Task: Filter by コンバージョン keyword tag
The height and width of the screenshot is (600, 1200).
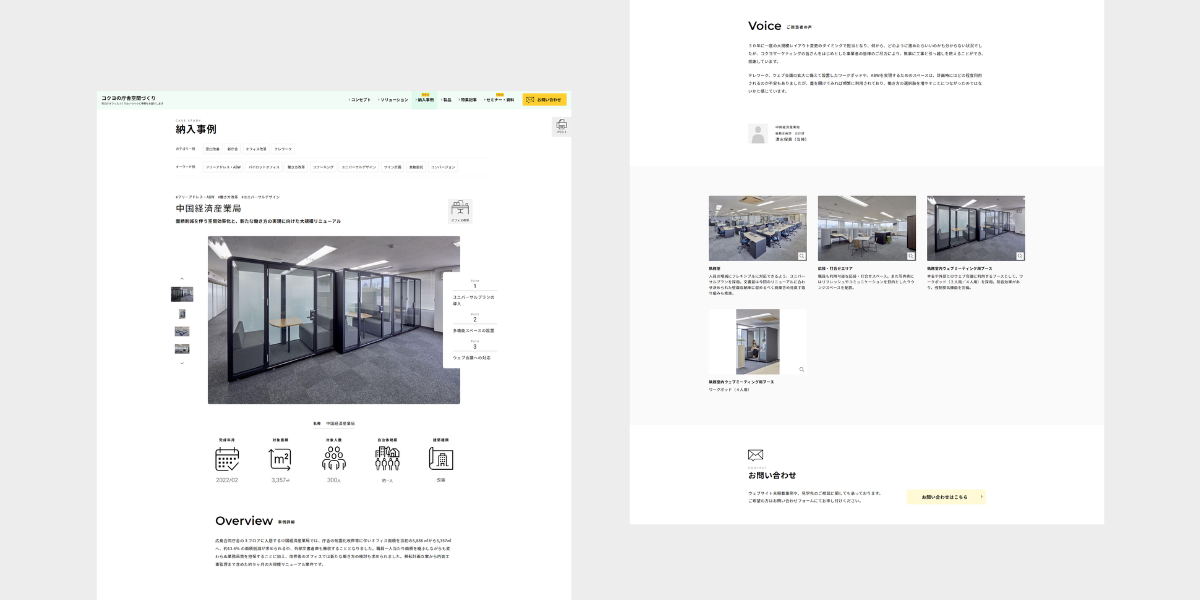Action: click(x=443, y=167)
